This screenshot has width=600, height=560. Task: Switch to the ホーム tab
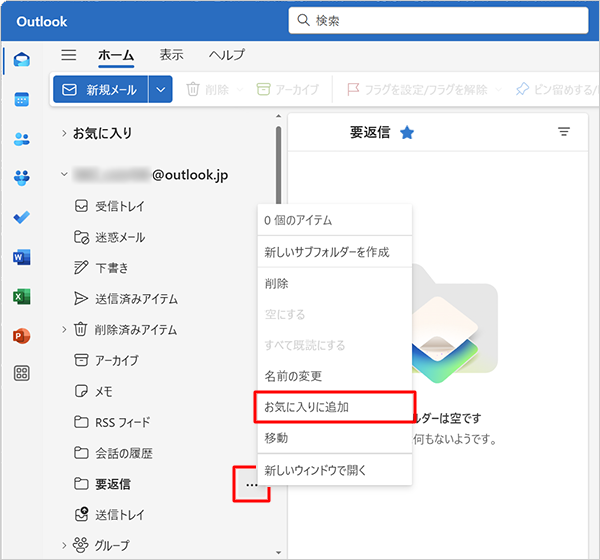pyautogui.click(x=116, y=56)
